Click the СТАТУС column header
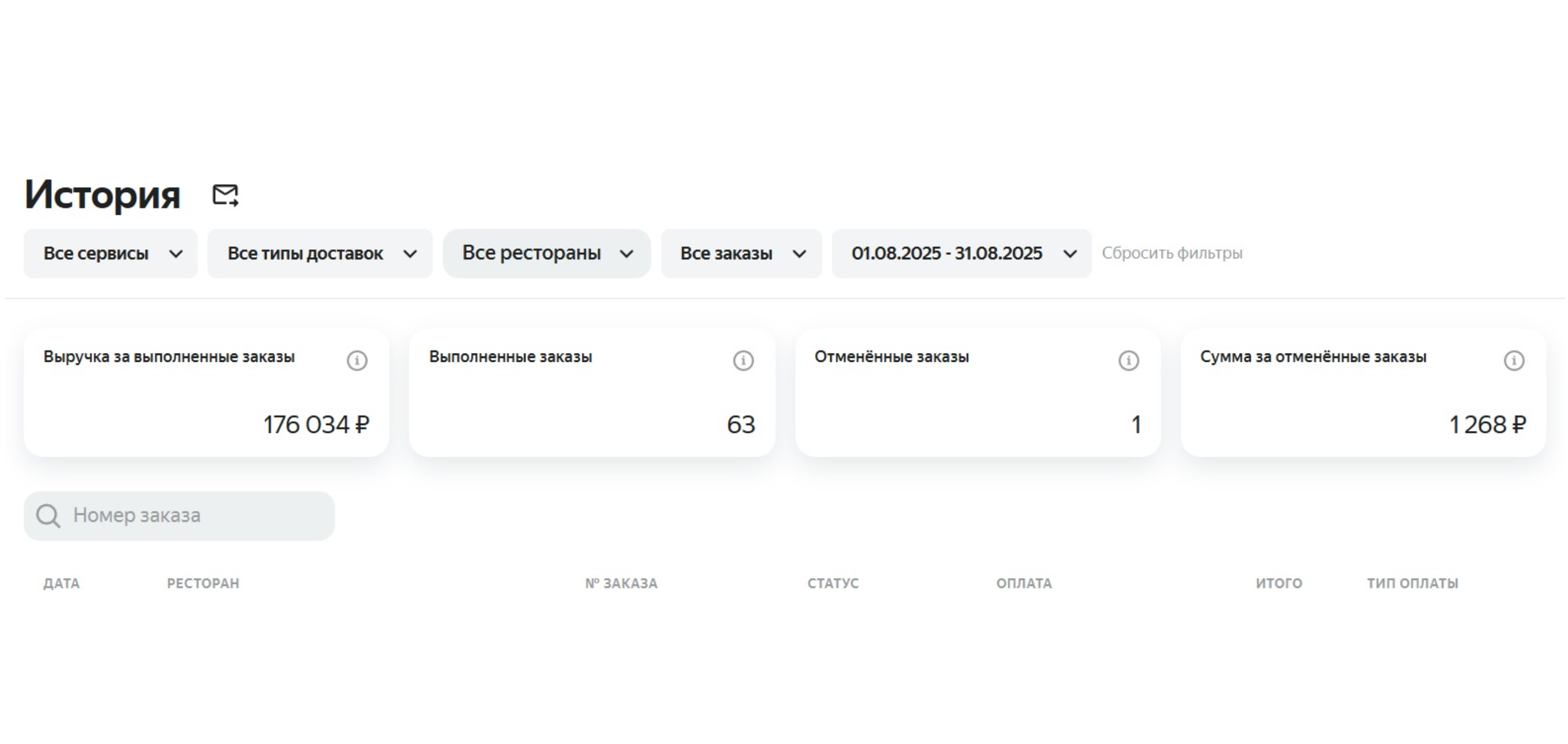Screen dimensions: 1568x744 832,583
